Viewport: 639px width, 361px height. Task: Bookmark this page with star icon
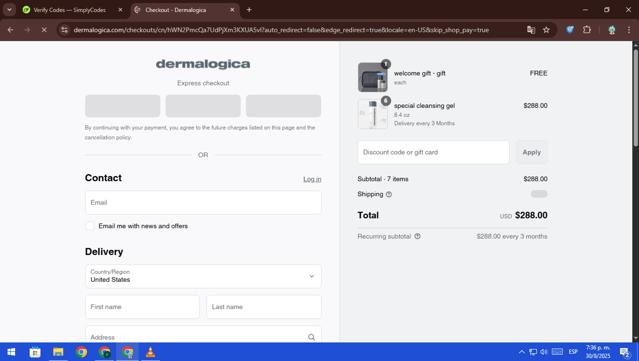click(x=546, y=30)
